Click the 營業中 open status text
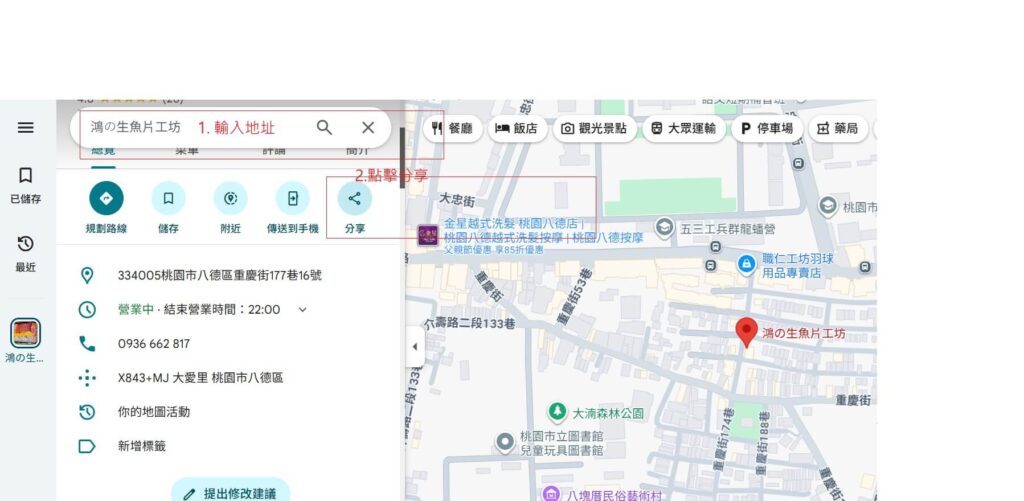 point(135,310)
